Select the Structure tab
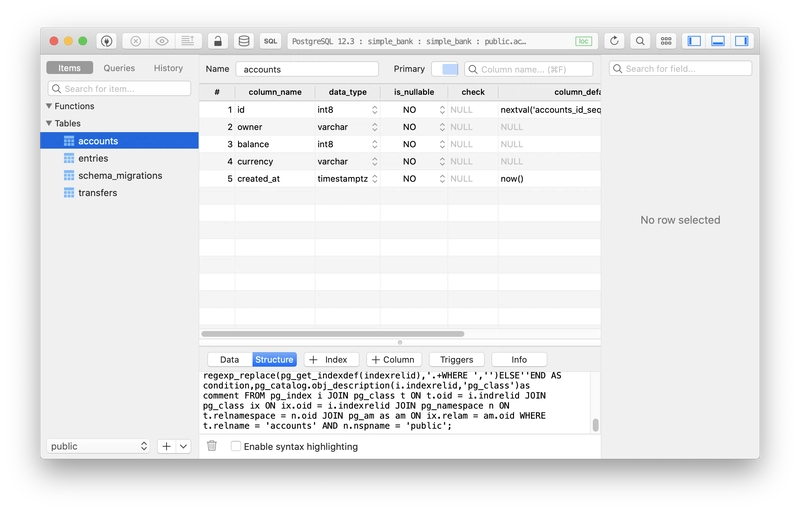Screen dimensions: 800x512 click(x=274, y=360)
